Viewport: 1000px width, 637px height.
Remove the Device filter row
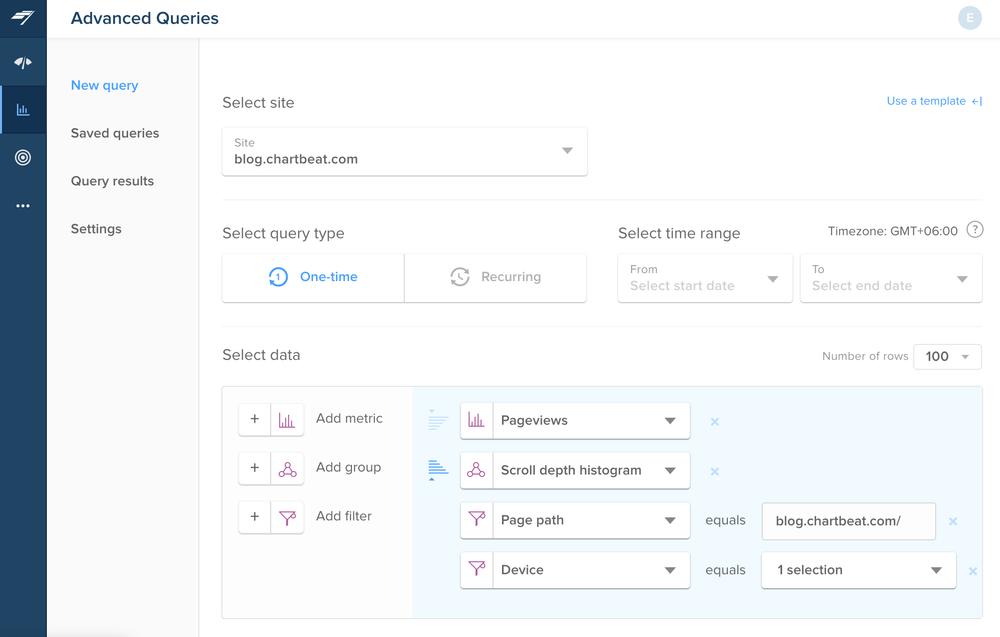[x=973, y=571]
